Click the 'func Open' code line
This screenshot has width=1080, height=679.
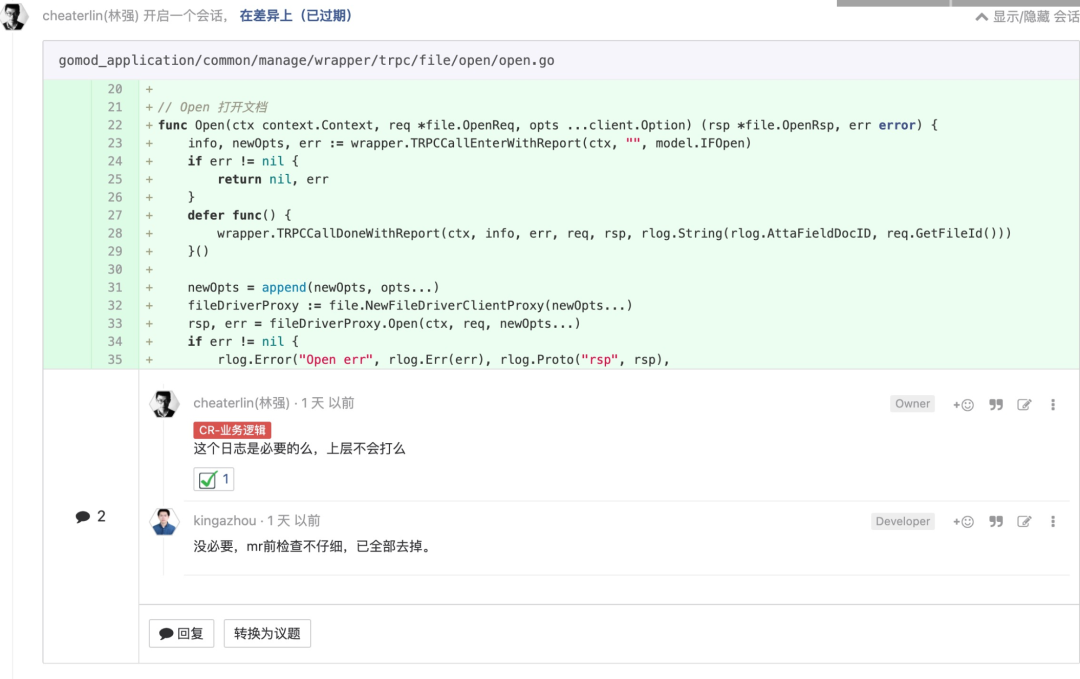[x=548, y=125]
